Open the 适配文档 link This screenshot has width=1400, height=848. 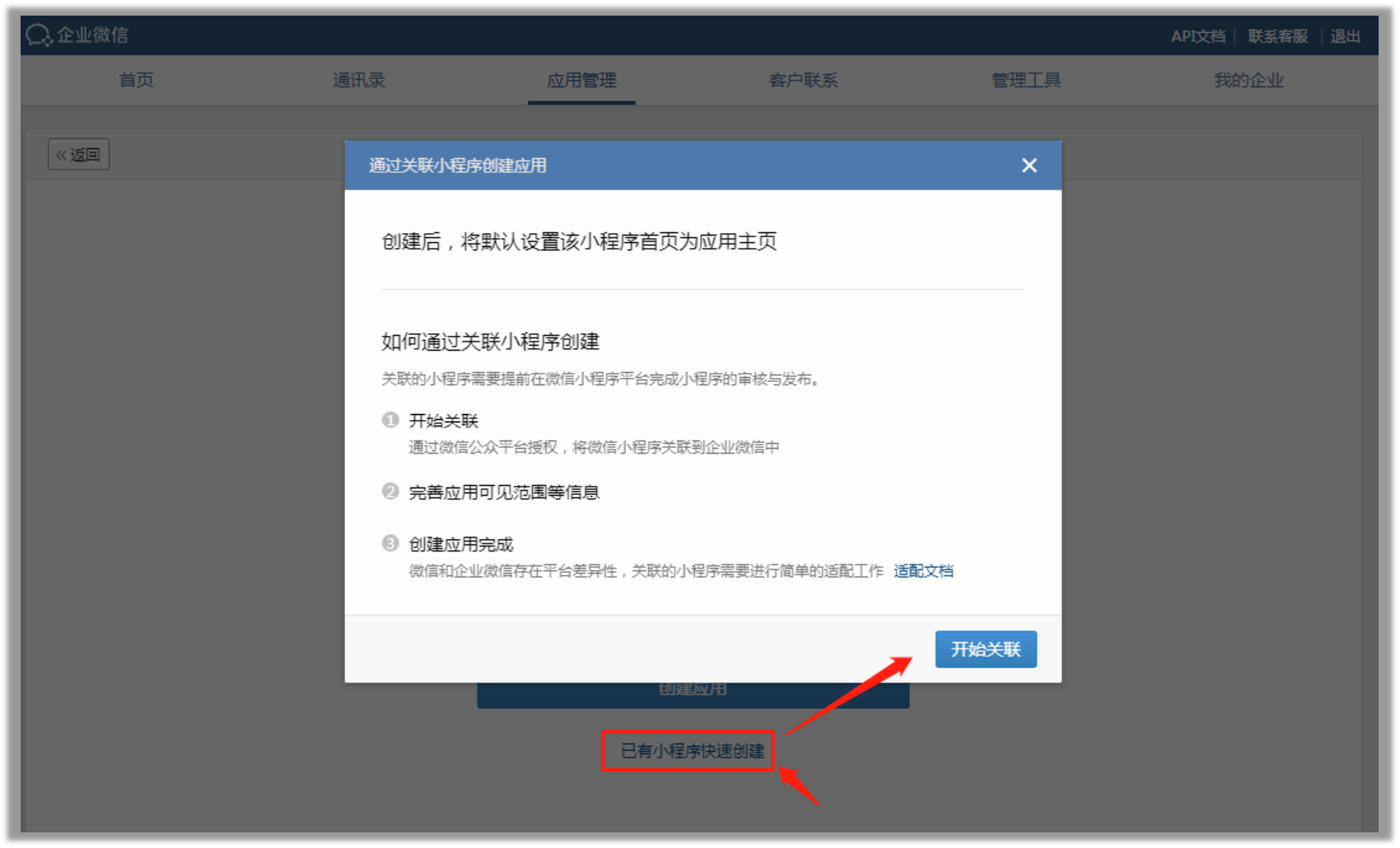pyautogui.click(x=923, y=571)
